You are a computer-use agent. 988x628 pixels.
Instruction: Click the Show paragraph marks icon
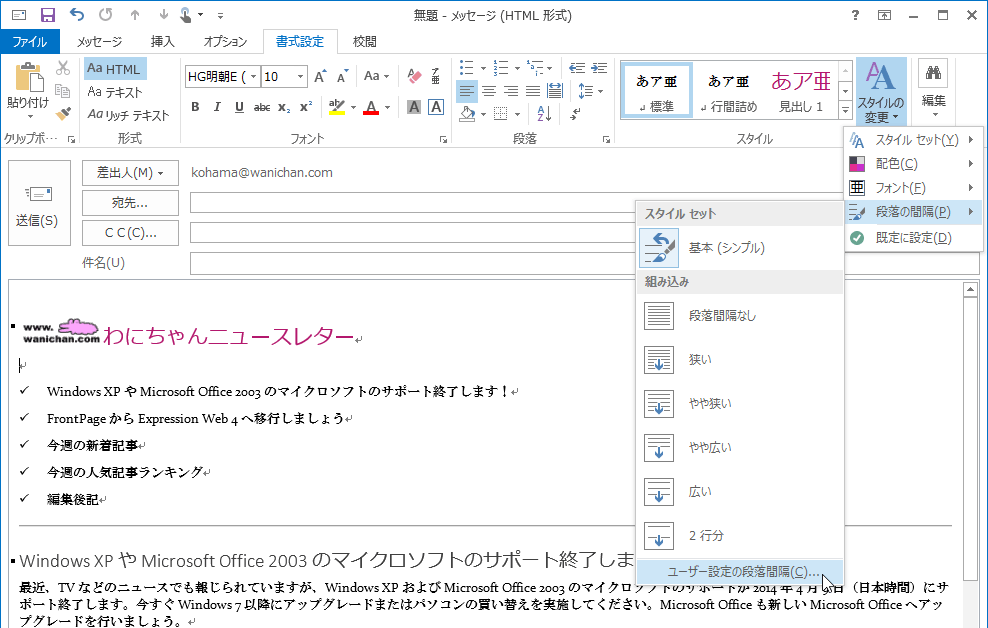click(575, 114)
